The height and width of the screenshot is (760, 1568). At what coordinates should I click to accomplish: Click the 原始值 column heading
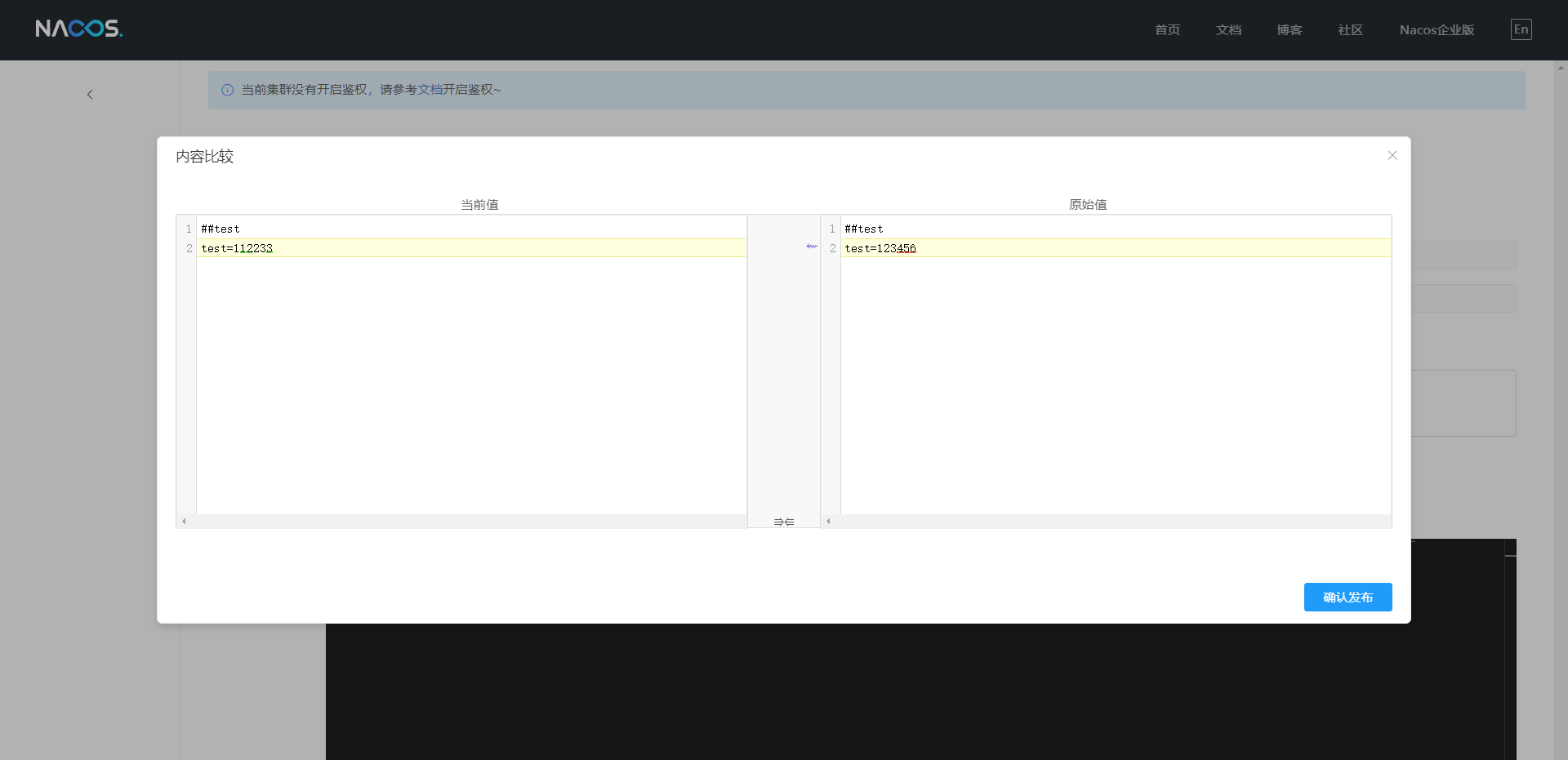coord(1088,205)
